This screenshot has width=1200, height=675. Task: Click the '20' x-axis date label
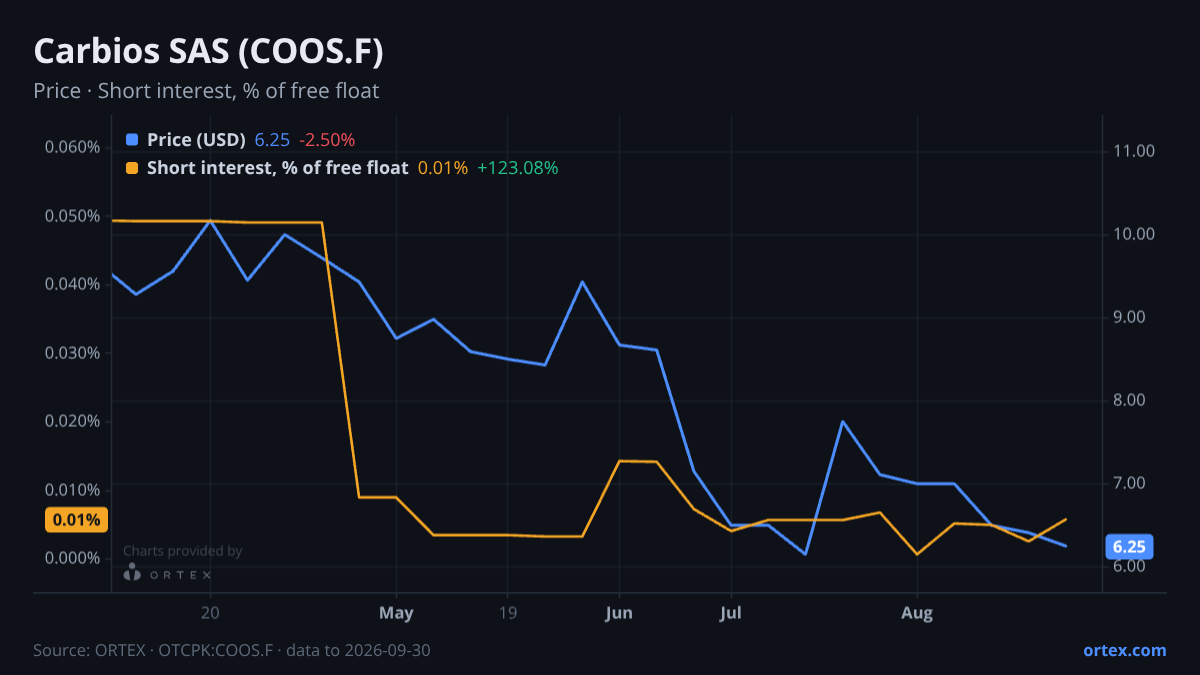point(210,613)
